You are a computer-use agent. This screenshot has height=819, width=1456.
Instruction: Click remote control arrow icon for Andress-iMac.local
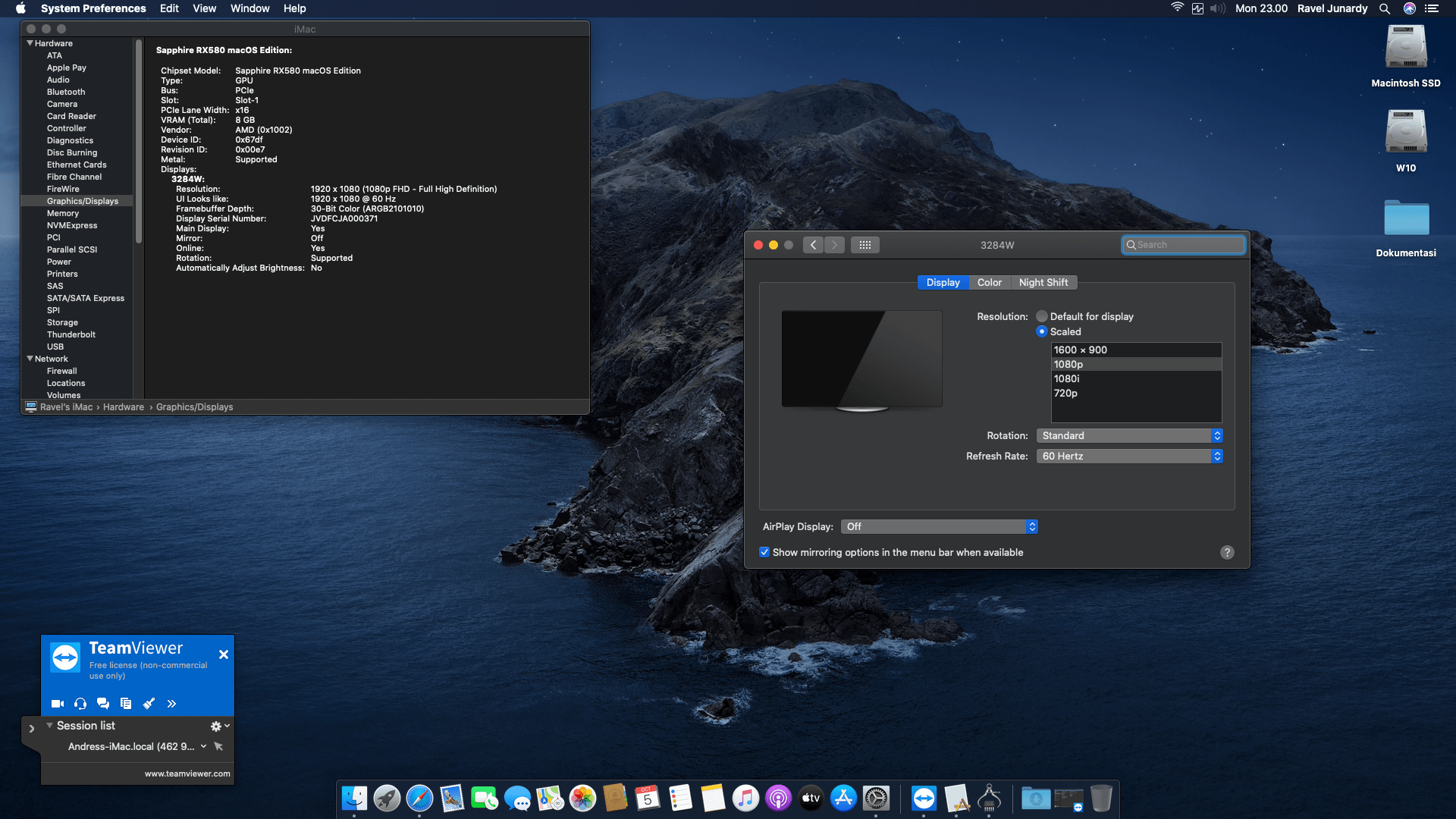[x=218, y=746]
